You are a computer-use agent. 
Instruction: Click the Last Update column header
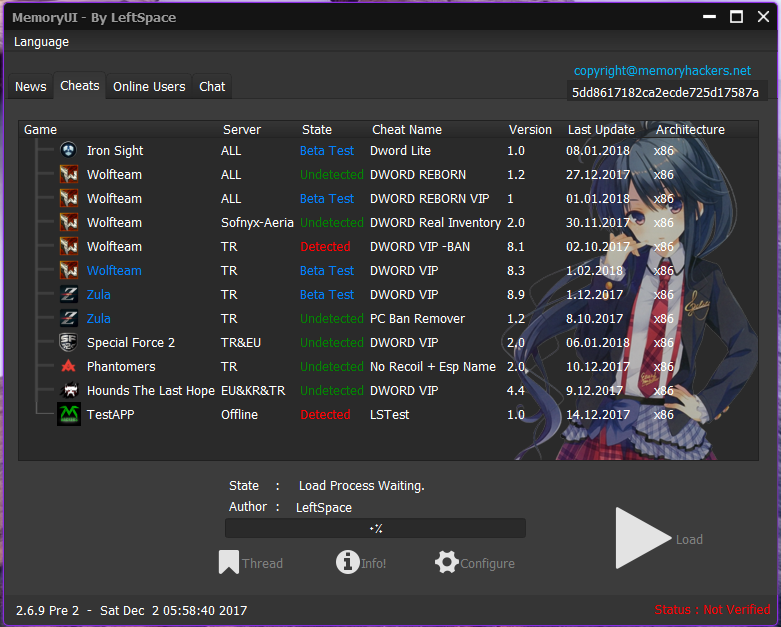(x=601, y=129)
